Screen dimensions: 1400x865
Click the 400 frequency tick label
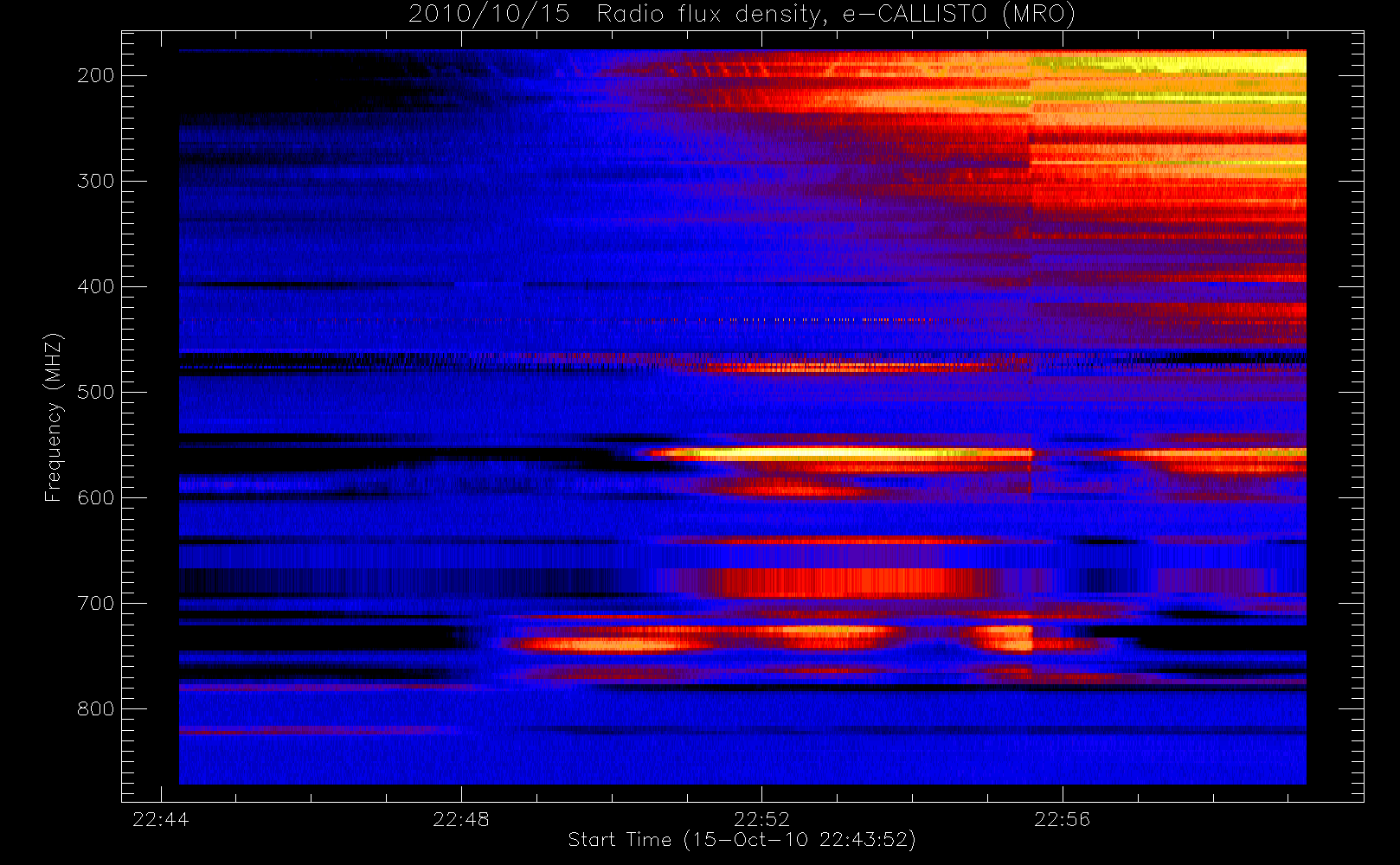pyautogui.click(x=96, y=286)
